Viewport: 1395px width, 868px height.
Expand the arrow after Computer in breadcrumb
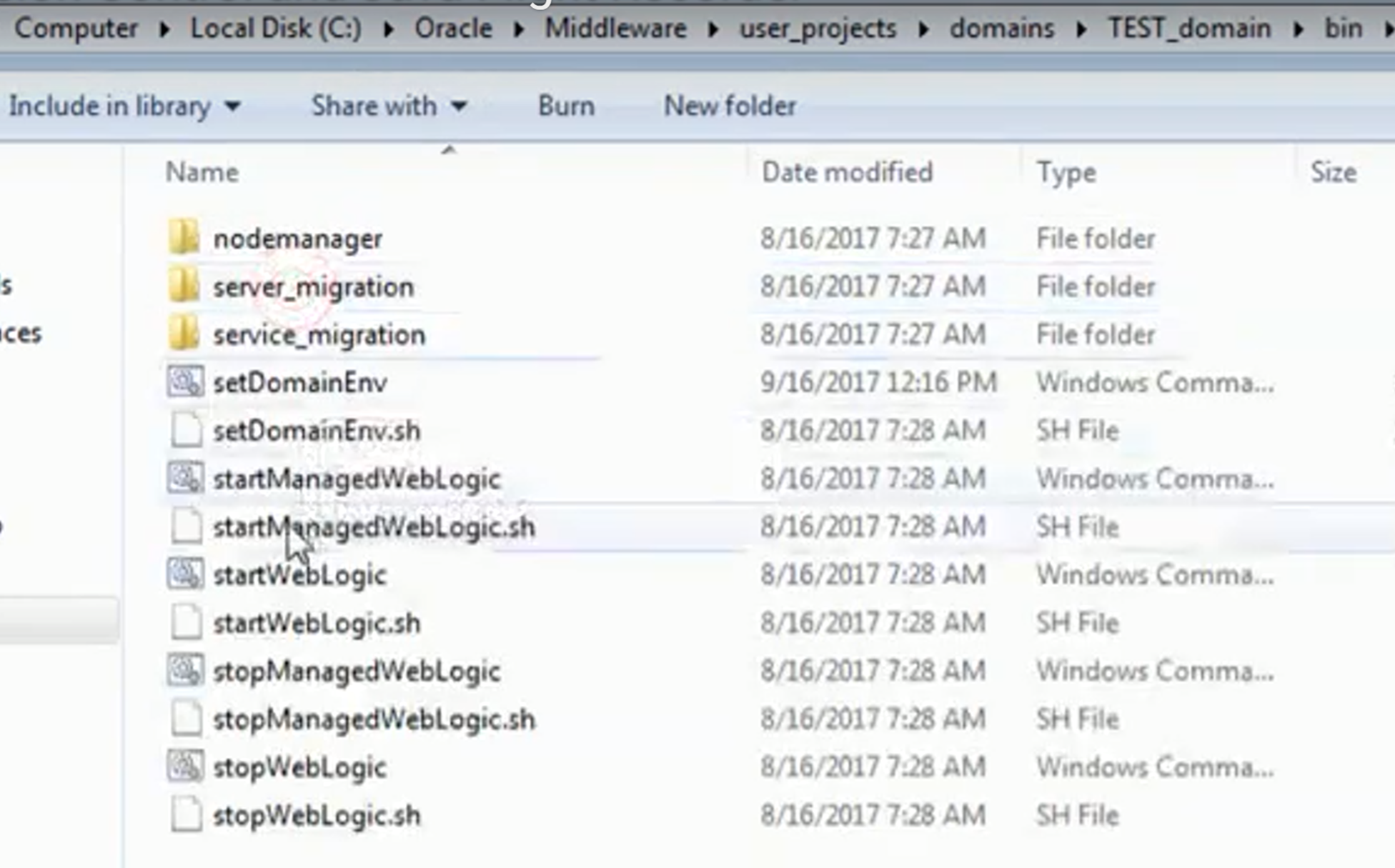pos(165,29)
